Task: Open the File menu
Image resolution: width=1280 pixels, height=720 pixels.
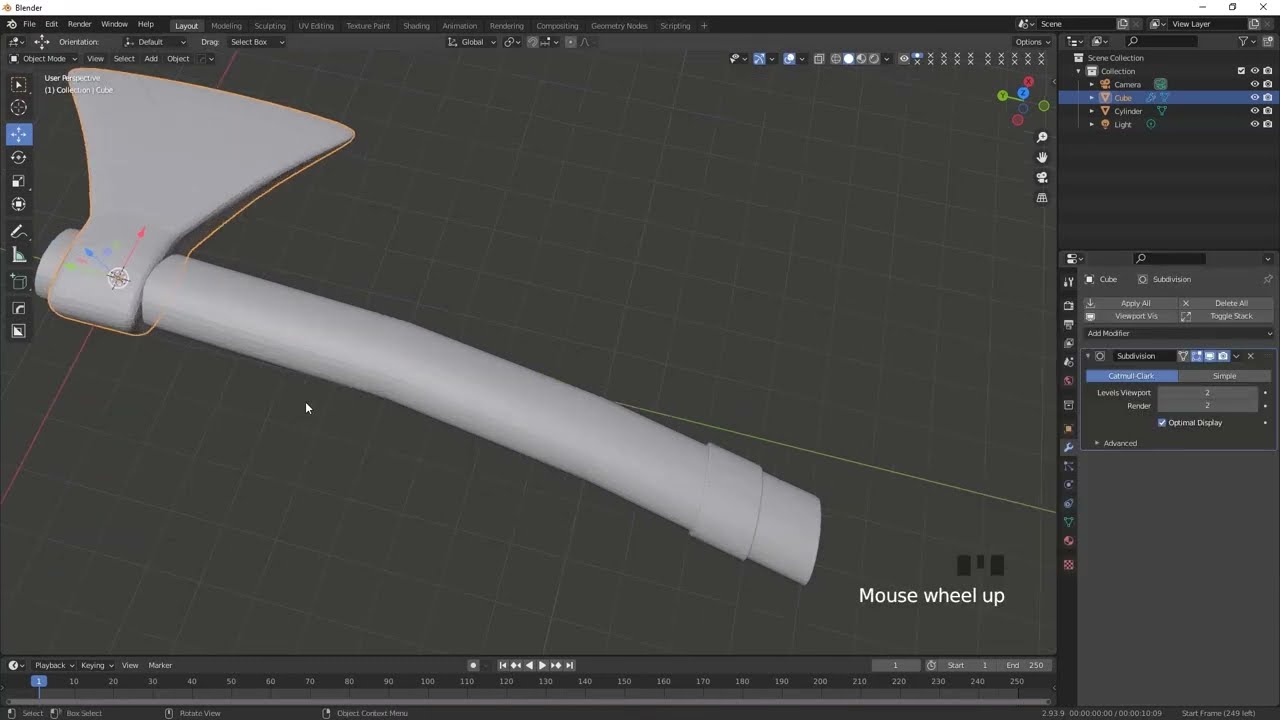Action: pos(29,24)
